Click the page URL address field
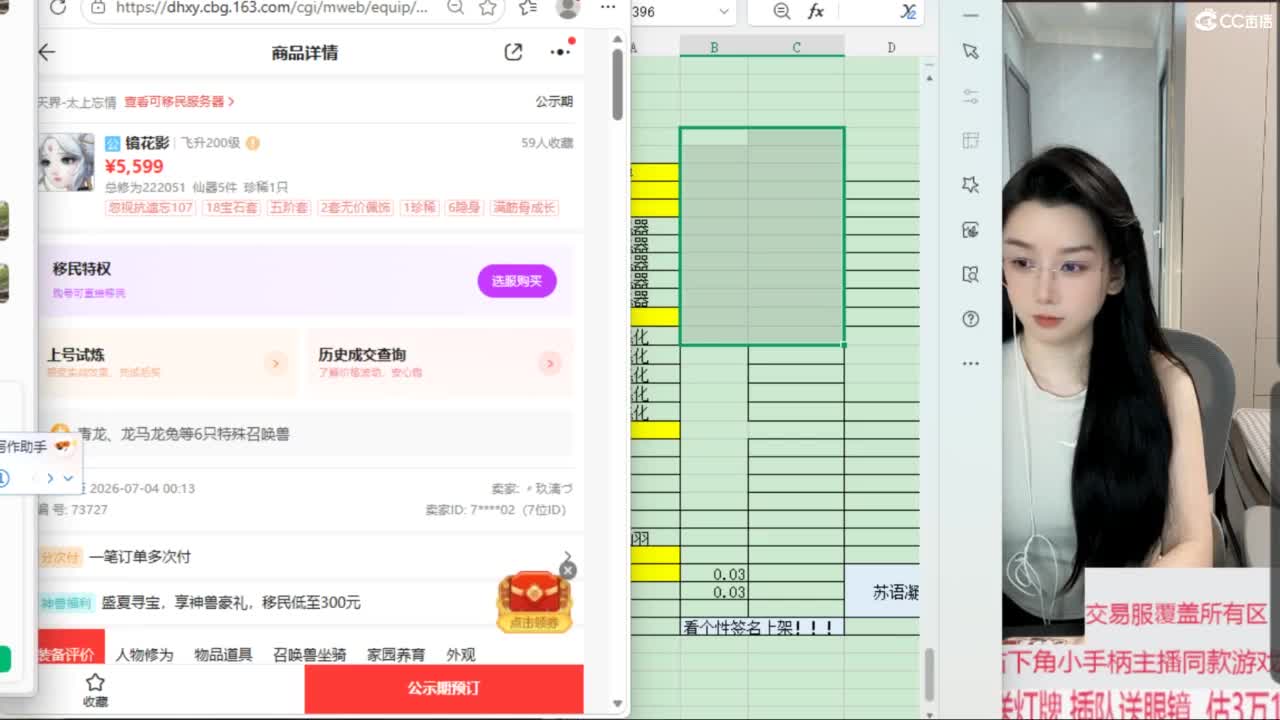Viewport: 1280px width, 720px height. (272, 8)
